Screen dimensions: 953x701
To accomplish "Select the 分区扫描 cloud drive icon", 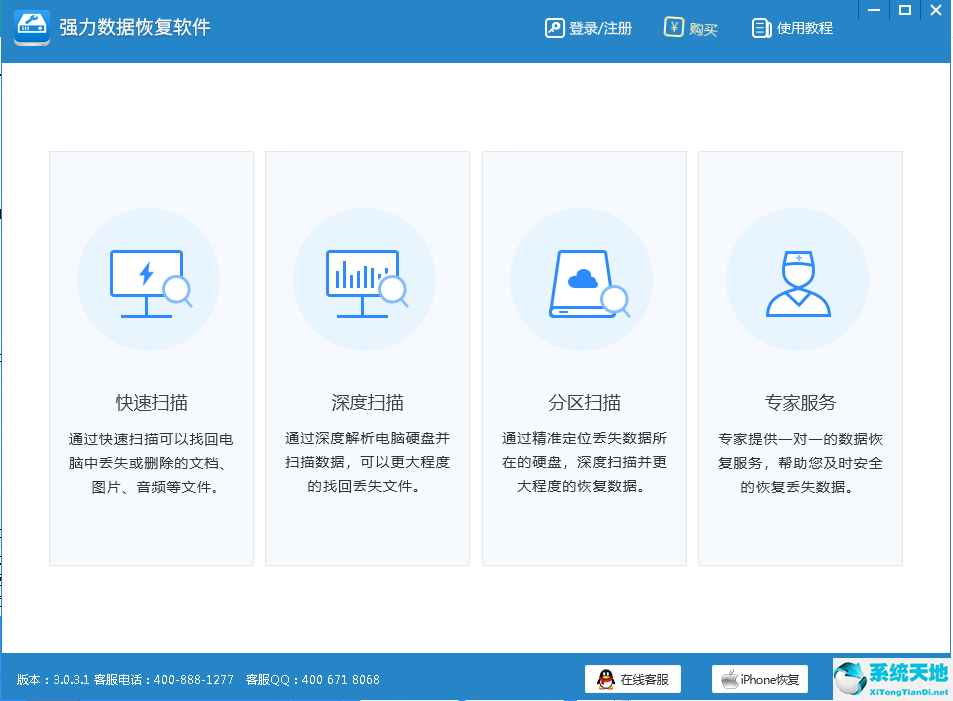I will 590,283.
